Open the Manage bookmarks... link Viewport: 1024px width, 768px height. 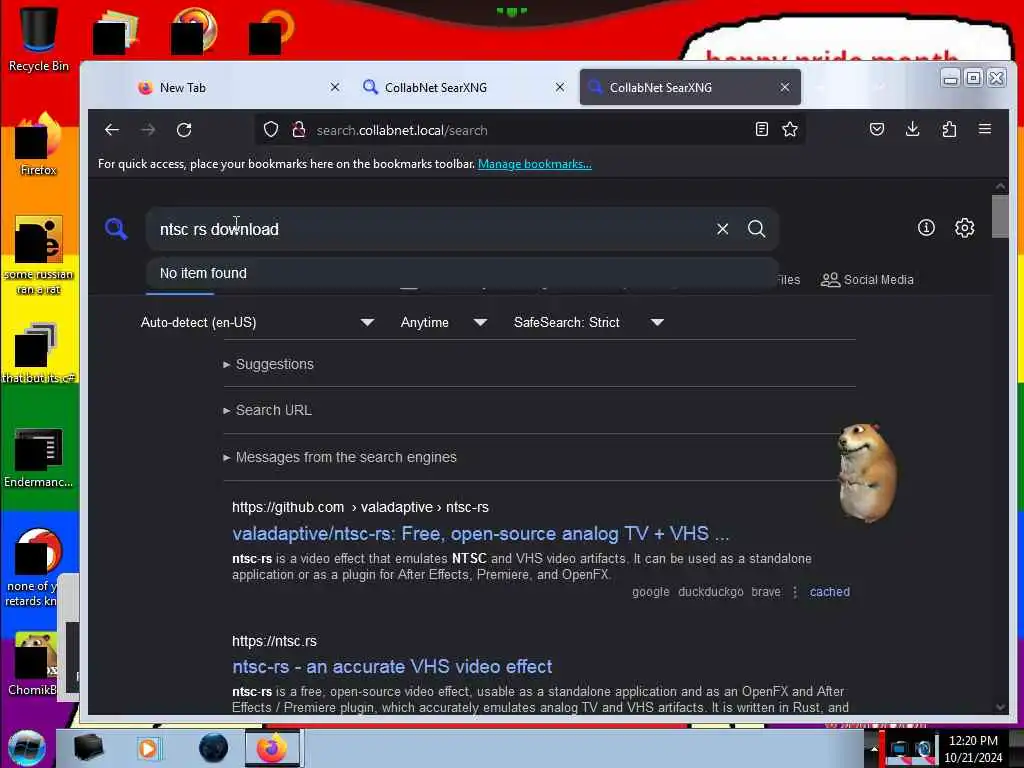pyautogui.click(x=535, y=164)
